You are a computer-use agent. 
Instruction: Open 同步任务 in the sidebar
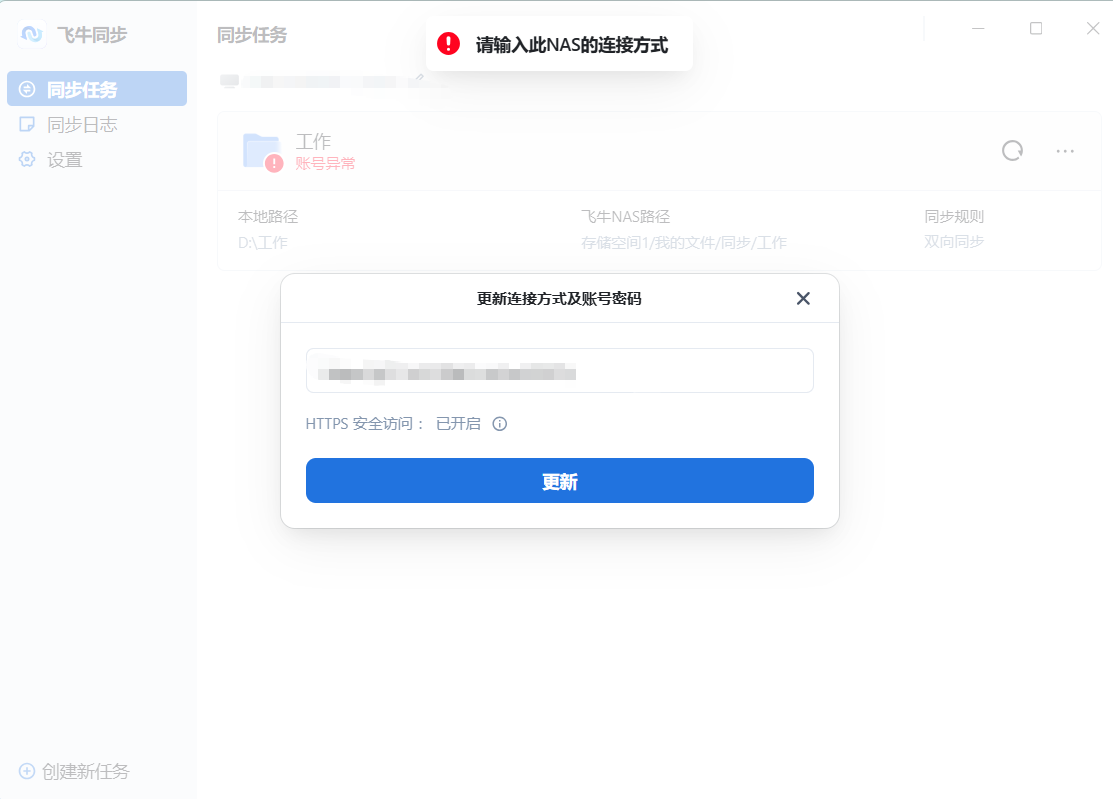[x=97, y=89]
